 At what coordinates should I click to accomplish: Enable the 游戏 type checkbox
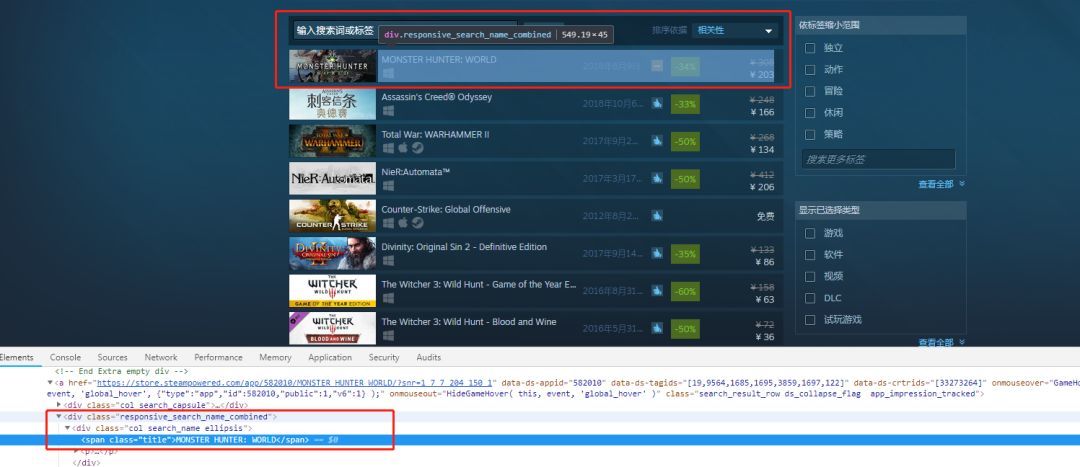pyautogui.click(x=810, y=234)
